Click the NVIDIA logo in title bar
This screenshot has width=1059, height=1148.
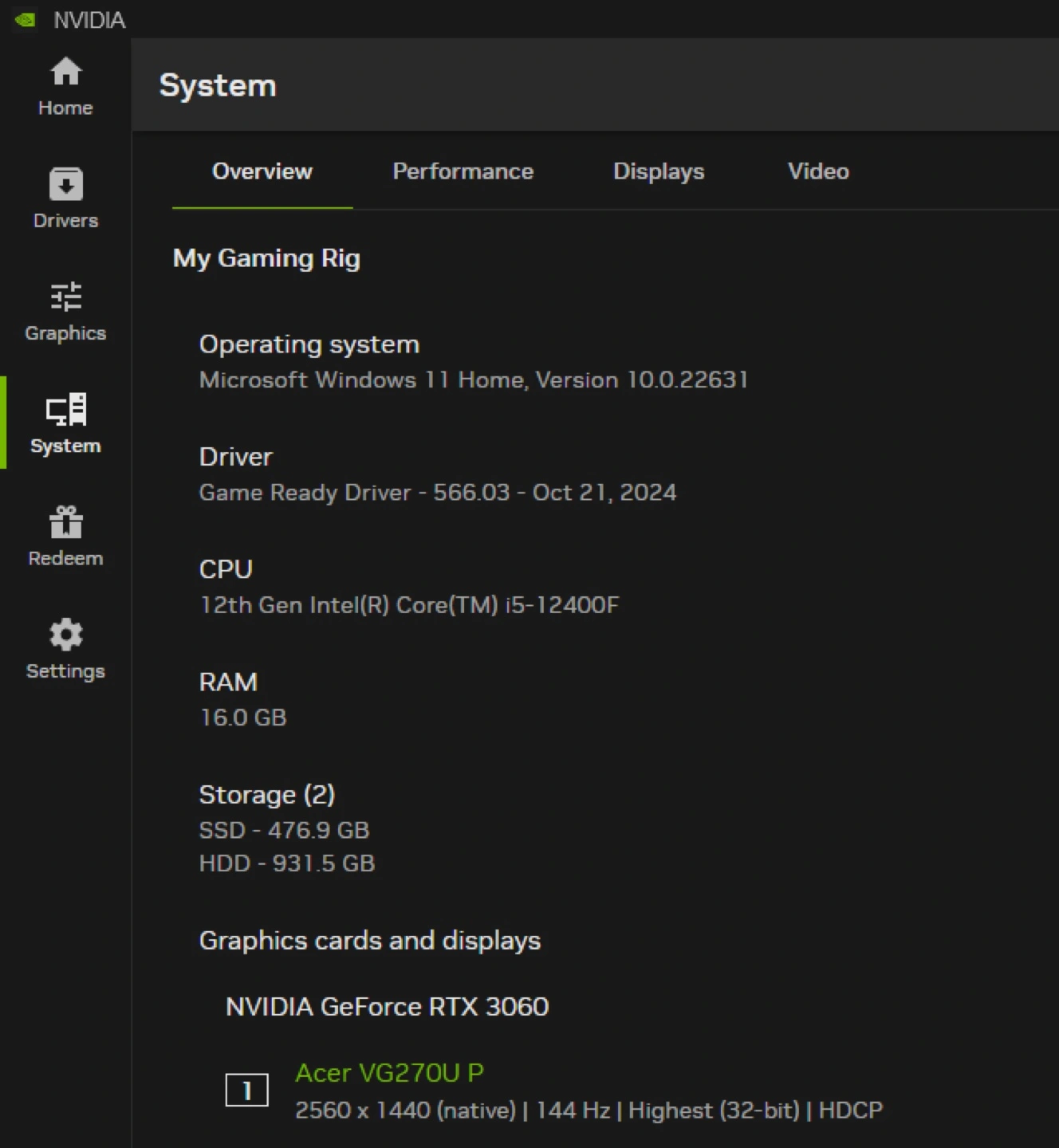[26, 19]
